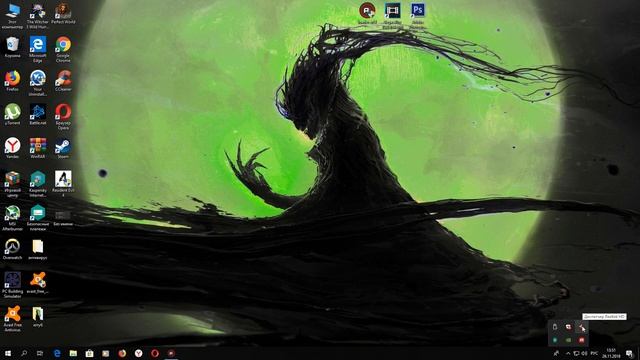This screenshot has width=640, height=360.
Task: Open the volume control in tray
Action: point(584,353)
